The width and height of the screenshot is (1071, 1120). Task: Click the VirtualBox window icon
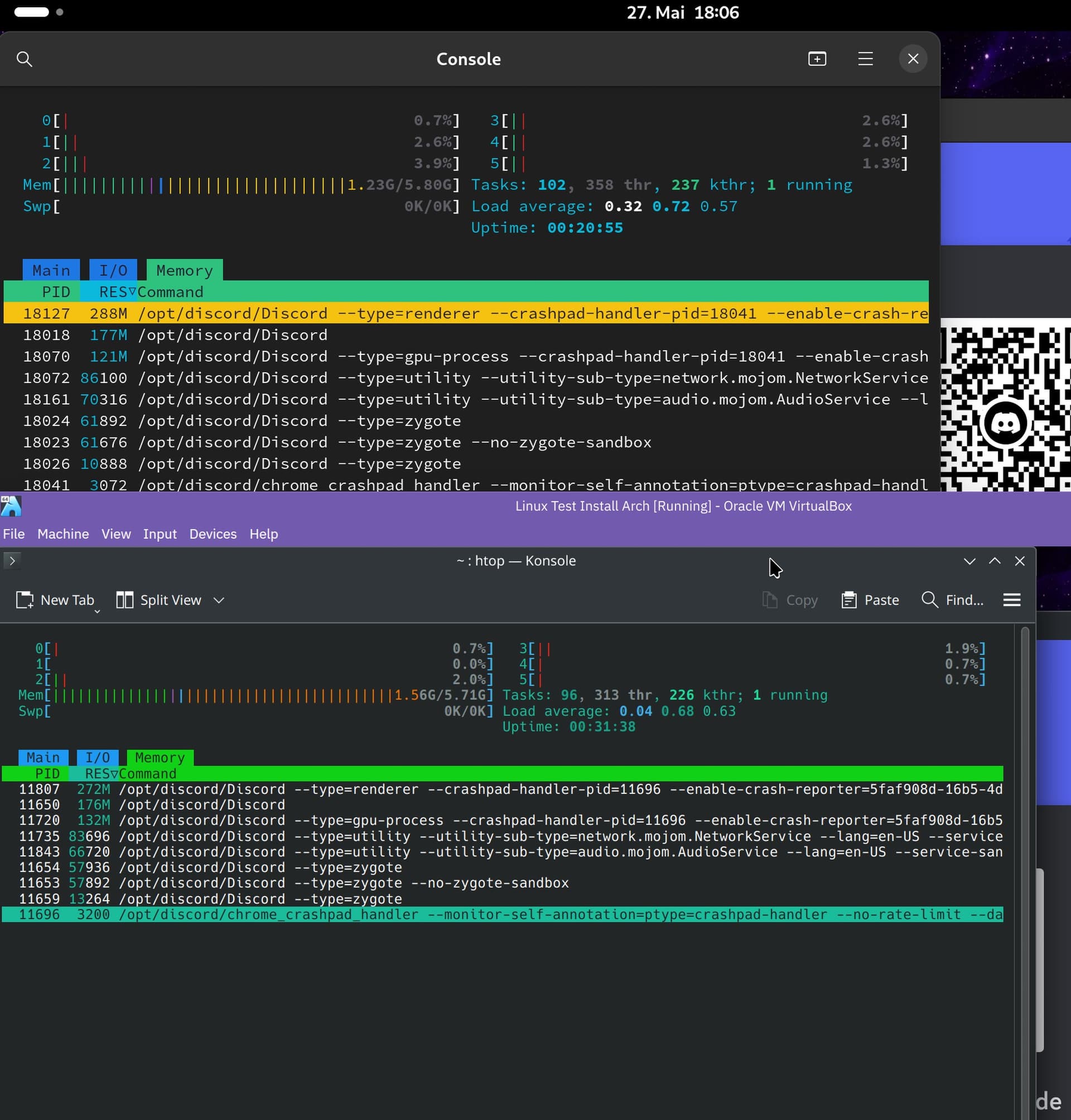pyautogui.click(x=11, y=506)
